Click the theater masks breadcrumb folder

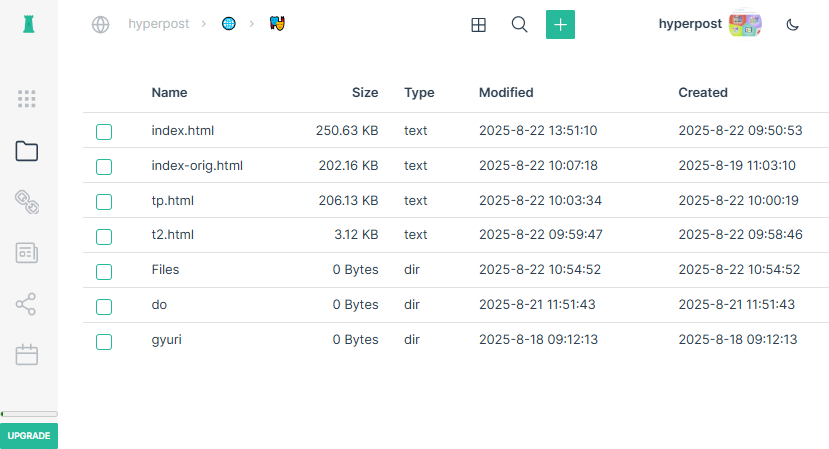point(277,23)
